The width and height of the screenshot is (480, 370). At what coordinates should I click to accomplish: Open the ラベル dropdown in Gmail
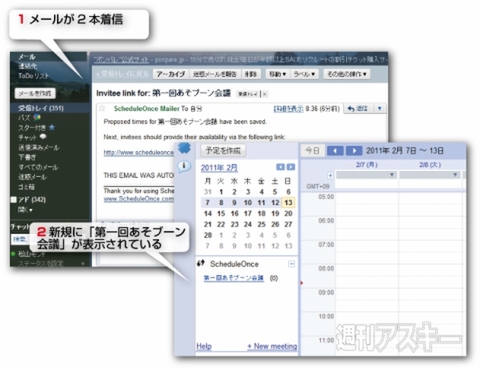pos(305,74)
